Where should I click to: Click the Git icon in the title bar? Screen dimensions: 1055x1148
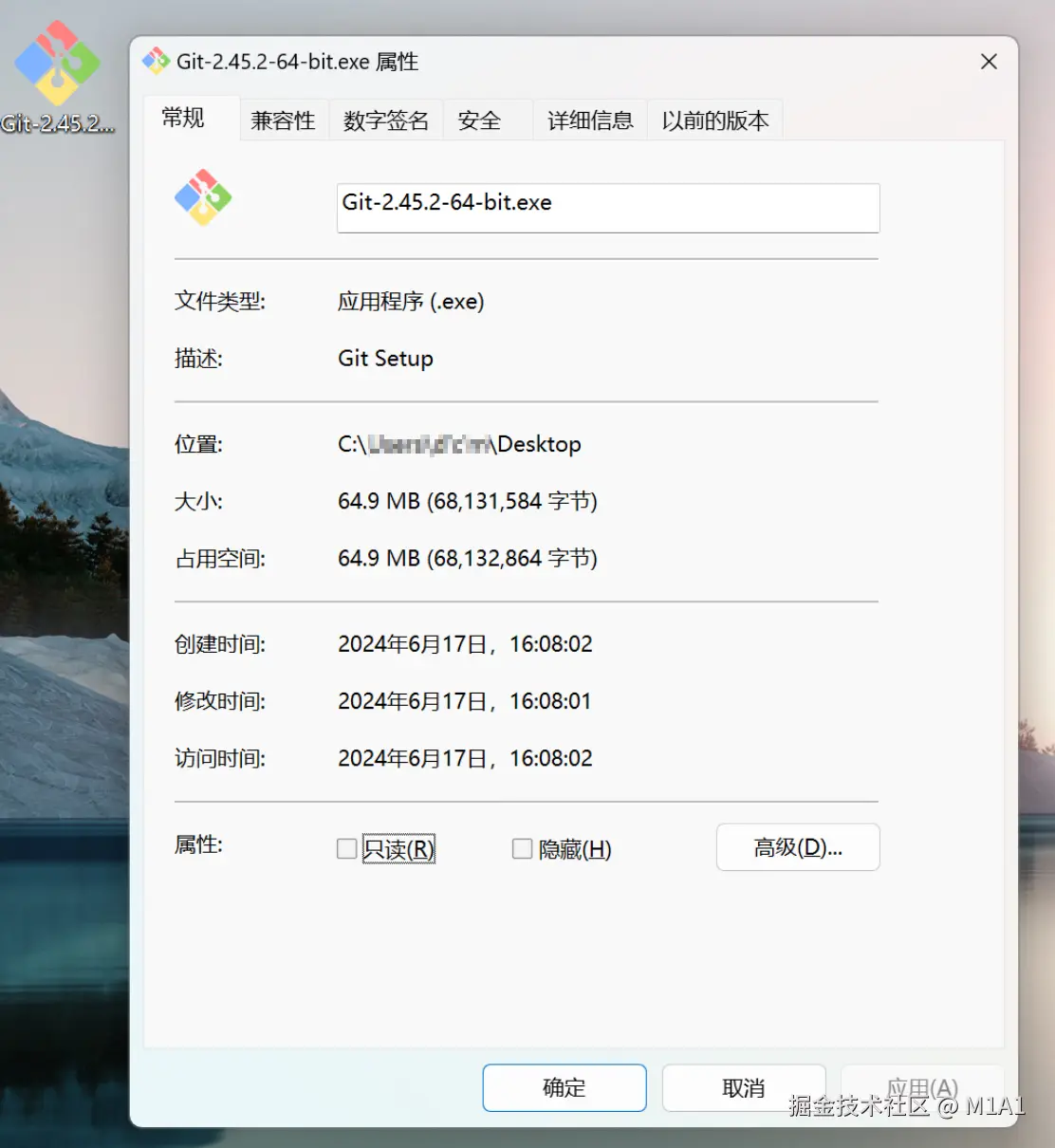(156, 62)
